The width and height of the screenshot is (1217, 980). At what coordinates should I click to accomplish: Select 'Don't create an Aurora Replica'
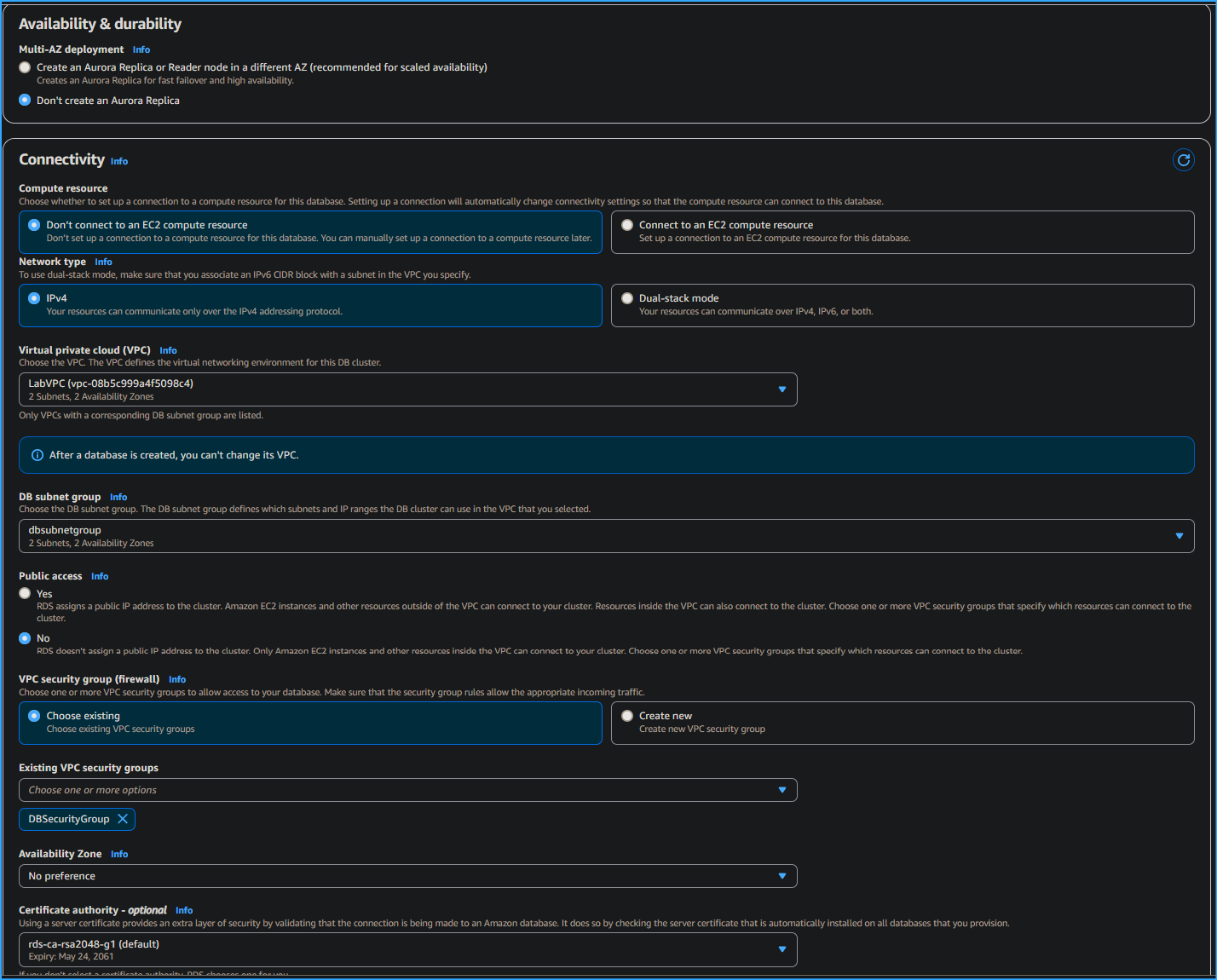click(24, 100)
